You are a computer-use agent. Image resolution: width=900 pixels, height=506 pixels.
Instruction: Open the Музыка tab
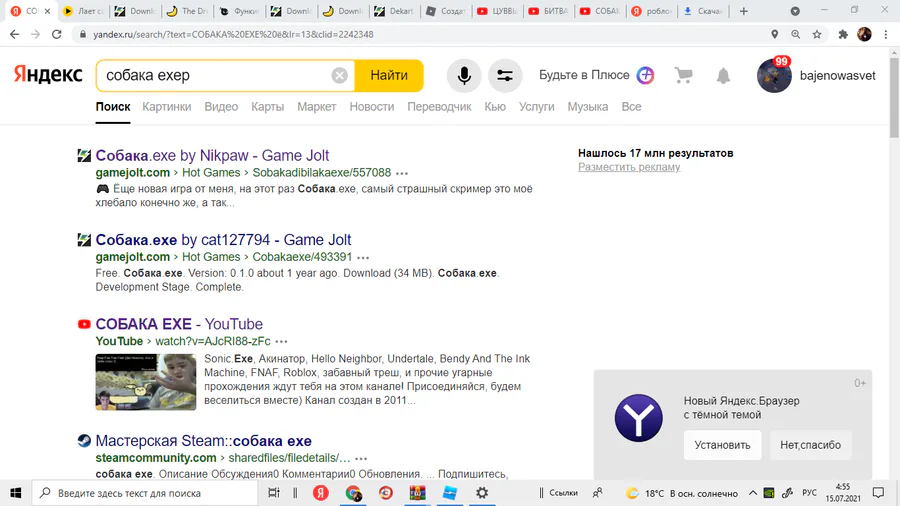(588, 107)
